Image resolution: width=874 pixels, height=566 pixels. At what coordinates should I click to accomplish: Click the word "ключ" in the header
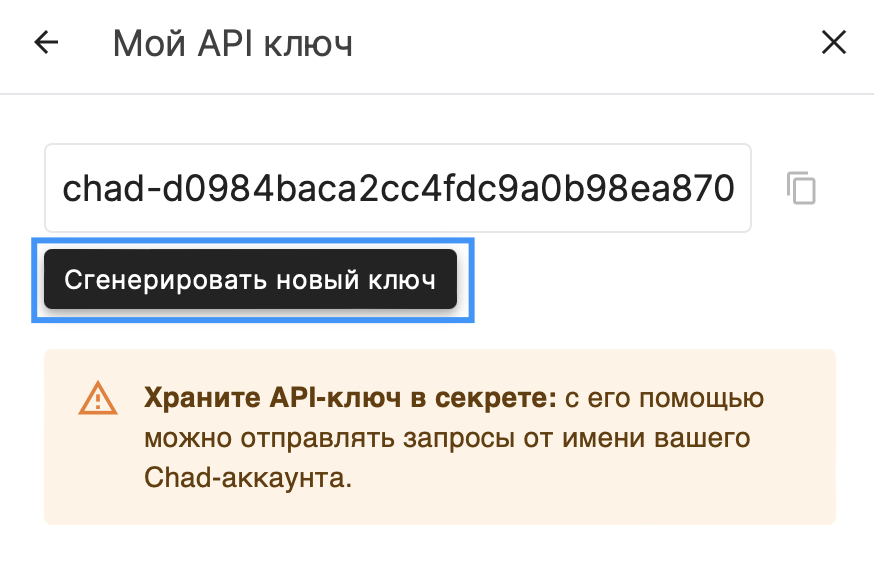pos(309,44)
